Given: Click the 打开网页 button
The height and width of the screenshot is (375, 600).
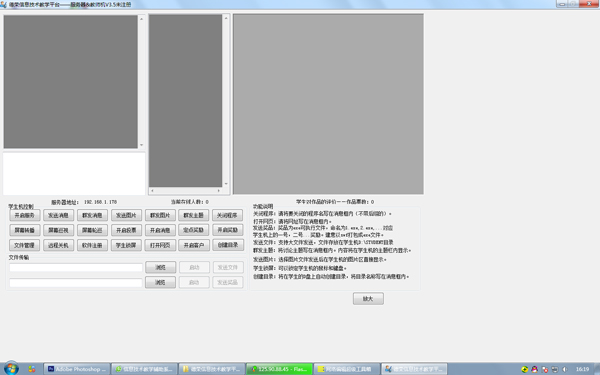Looking at the screenshot, I should pyautogui.click(x=160, y=245).
